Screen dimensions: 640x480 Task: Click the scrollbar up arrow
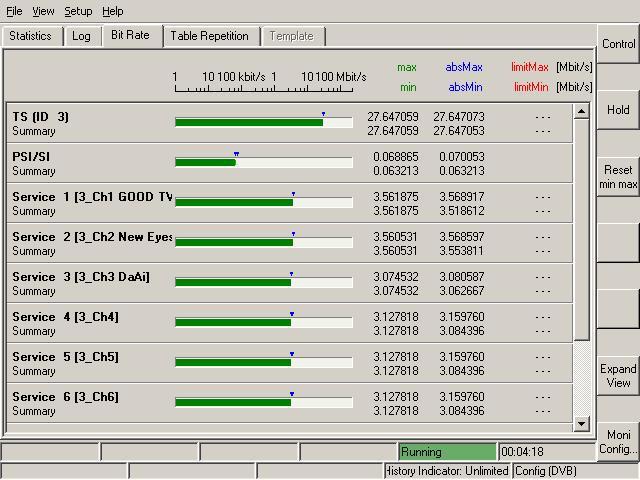[x=582, y=110]
